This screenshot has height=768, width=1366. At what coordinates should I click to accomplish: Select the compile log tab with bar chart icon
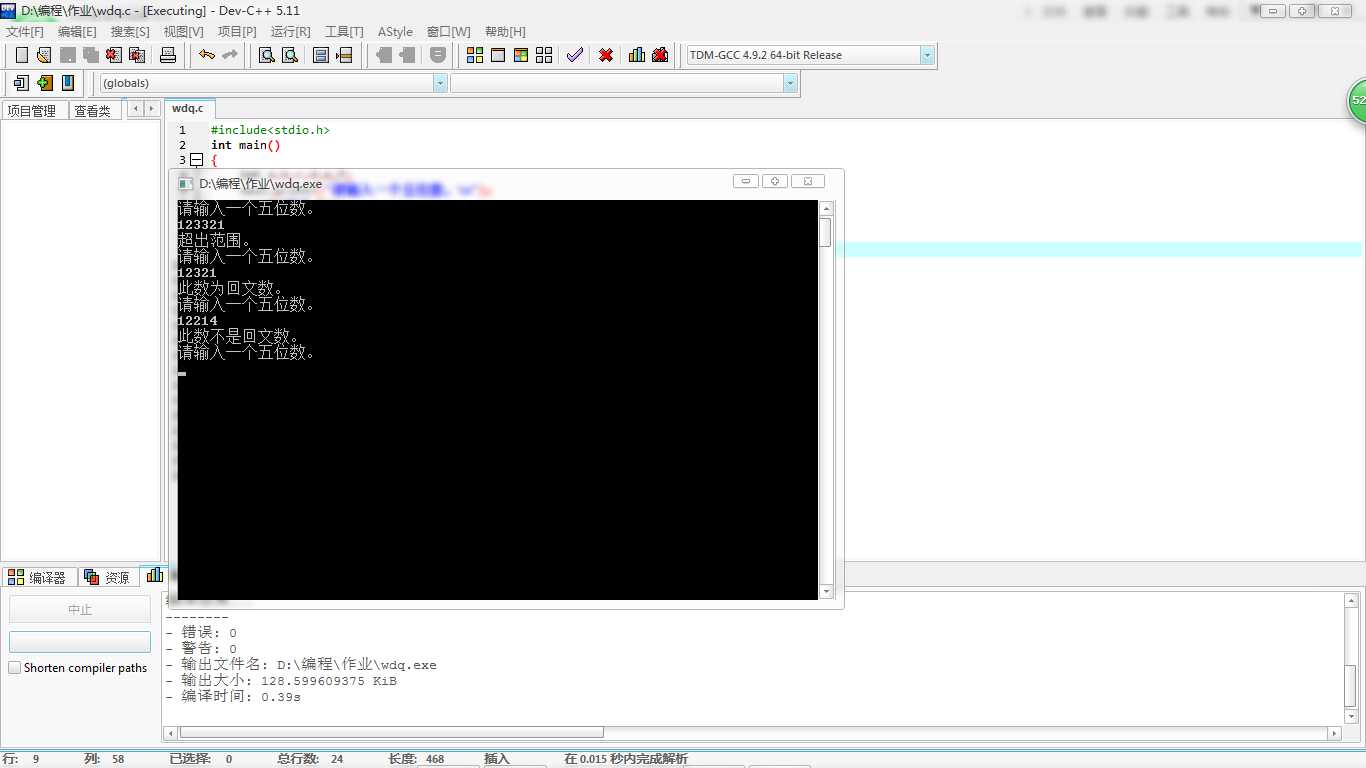154,575
